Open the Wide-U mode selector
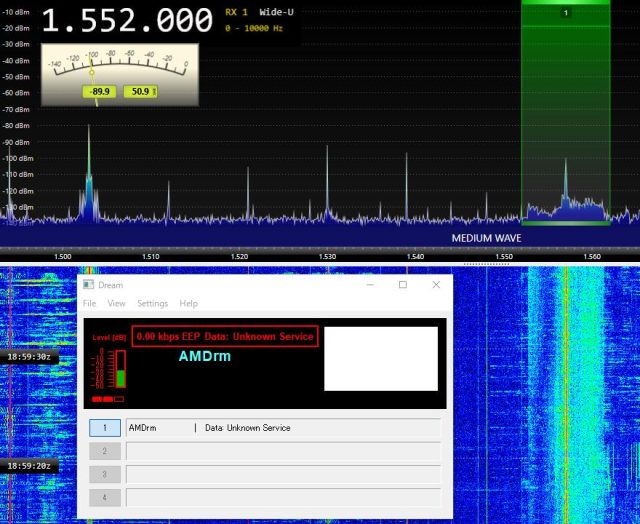Viewport: 640px width, 524px height. pyautogui.click(x=277, y=13)
